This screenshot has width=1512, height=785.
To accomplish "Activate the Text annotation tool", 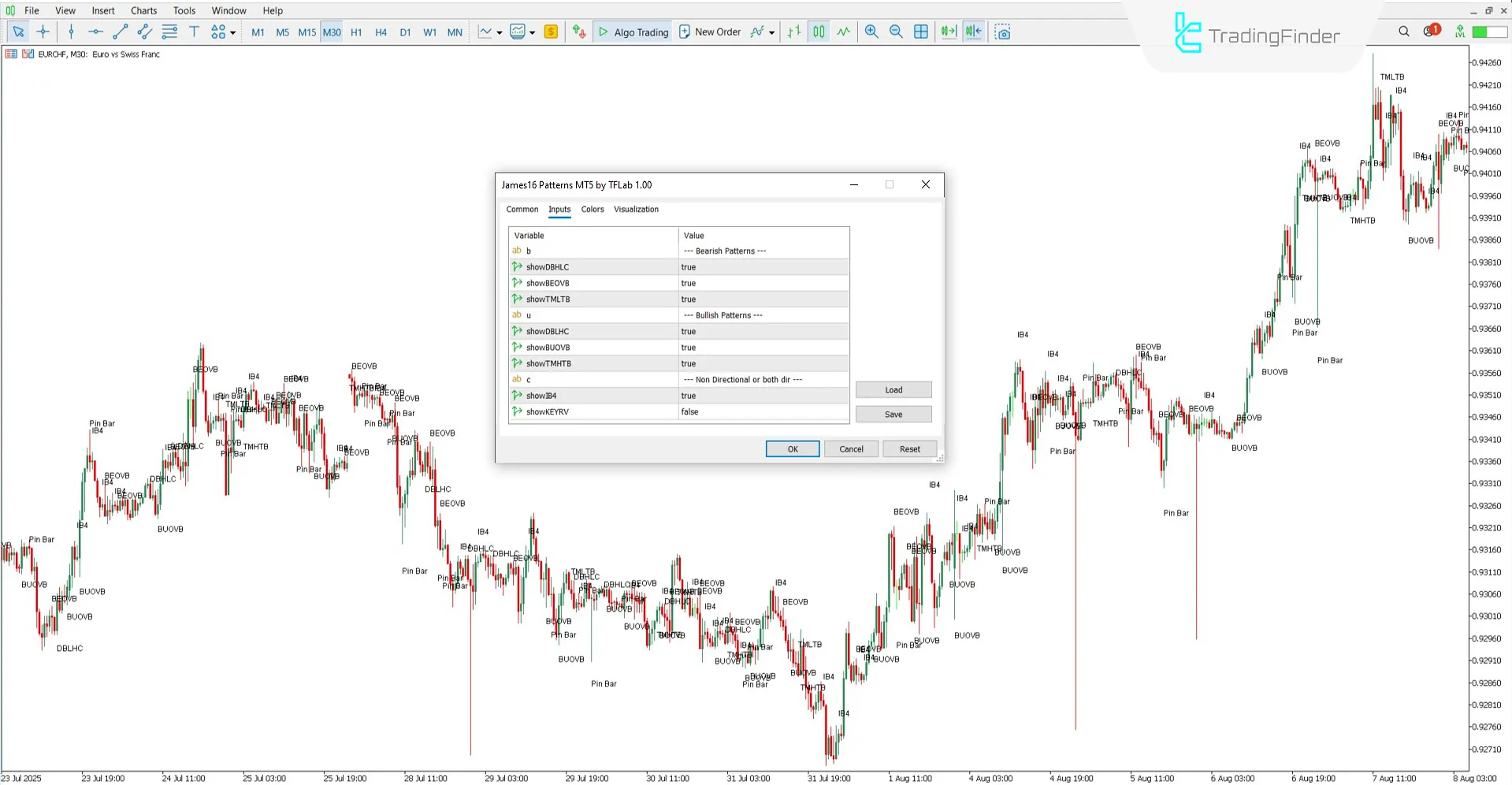I will pos(194,32).
